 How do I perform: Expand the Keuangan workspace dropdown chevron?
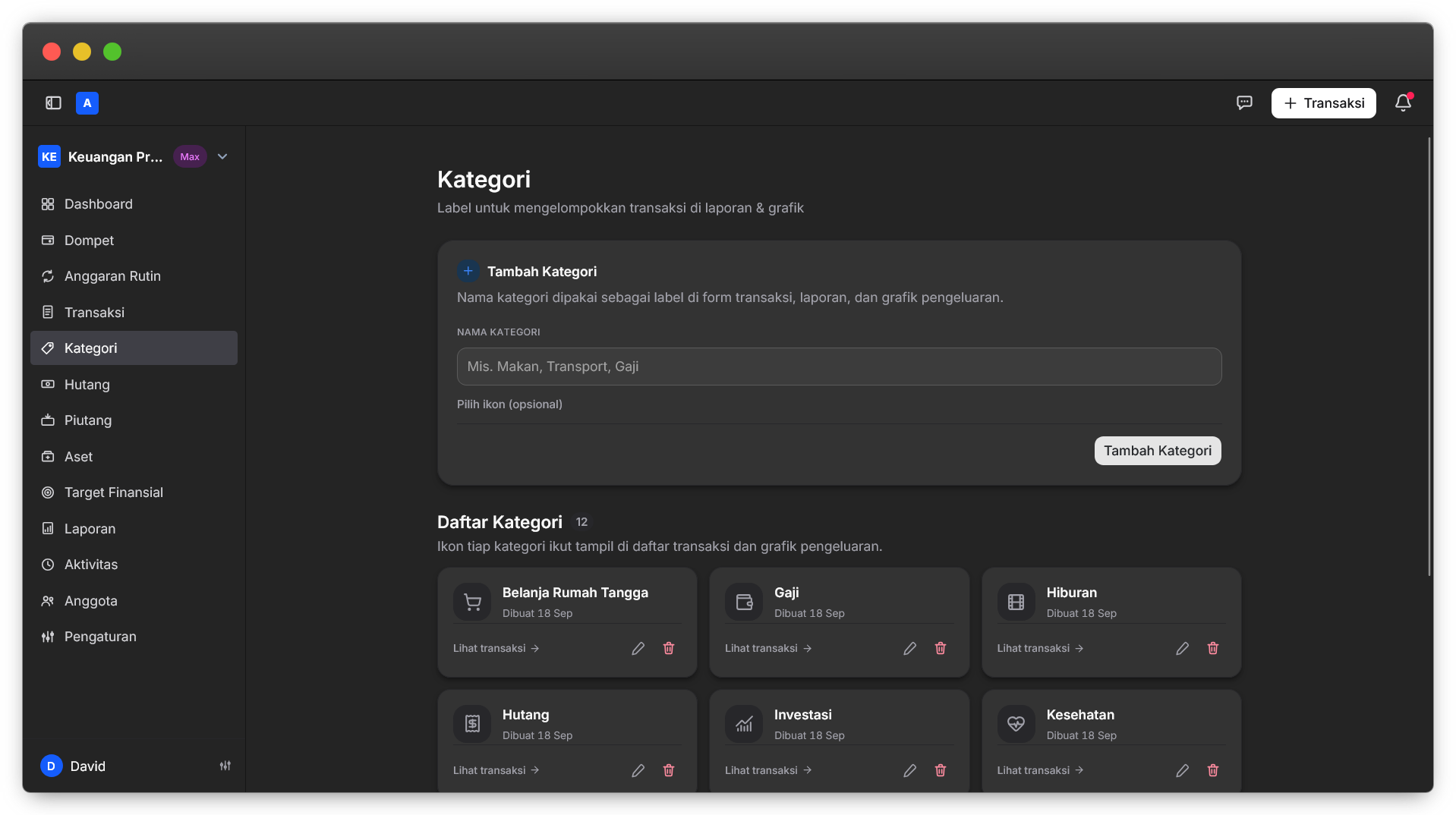[x=222, y=157]
